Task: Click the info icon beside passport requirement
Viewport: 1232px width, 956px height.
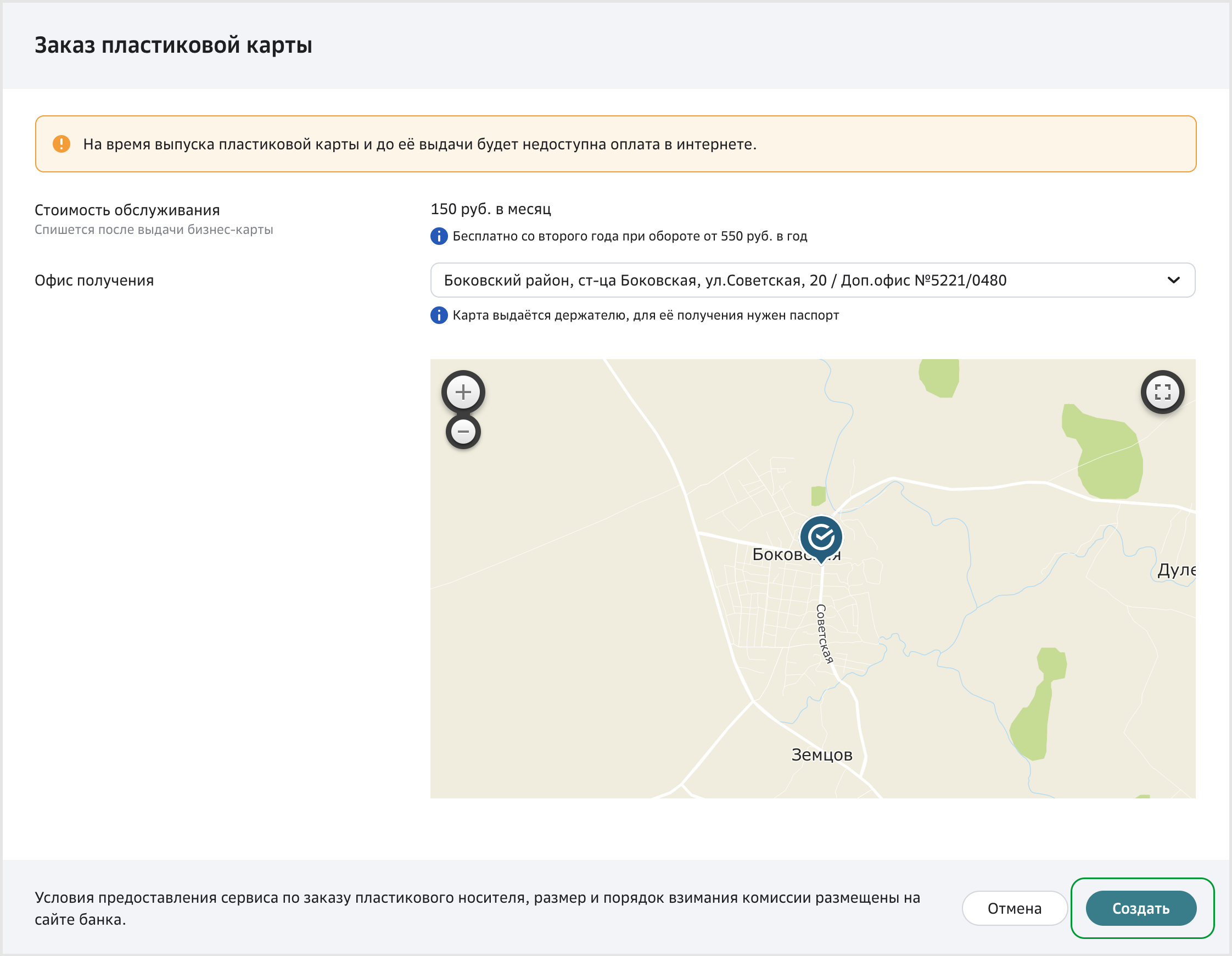Action: click(x=439, y=315)
